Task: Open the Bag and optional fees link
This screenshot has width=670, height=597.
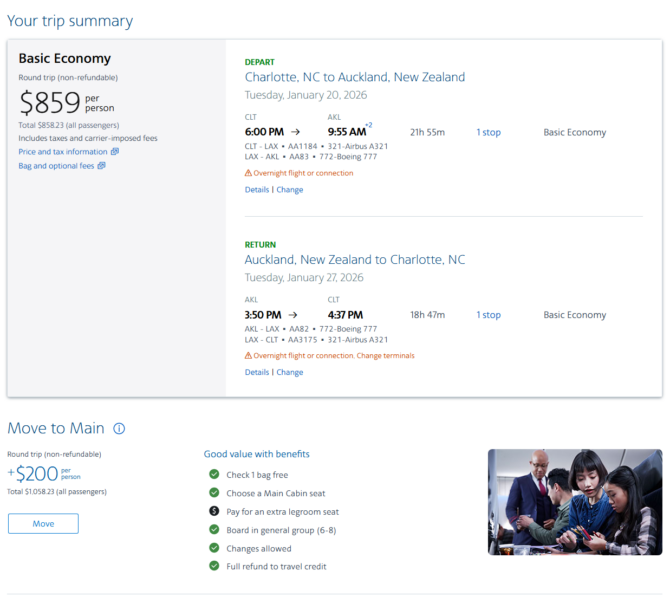Action: click(x=56, y=166)
